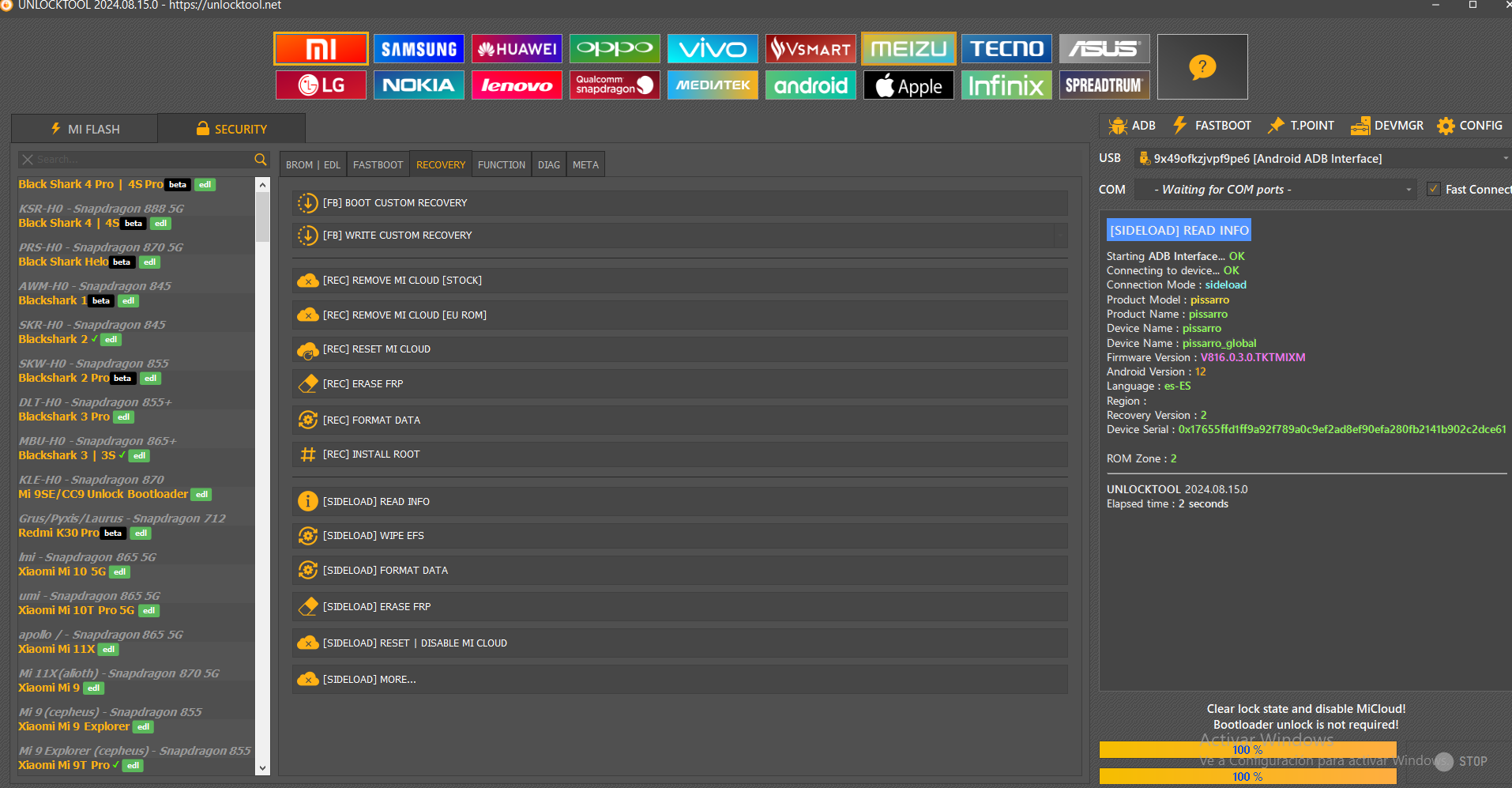
Task: Open the FASTBOOT tool
Action: click(x=1212, y=126)
